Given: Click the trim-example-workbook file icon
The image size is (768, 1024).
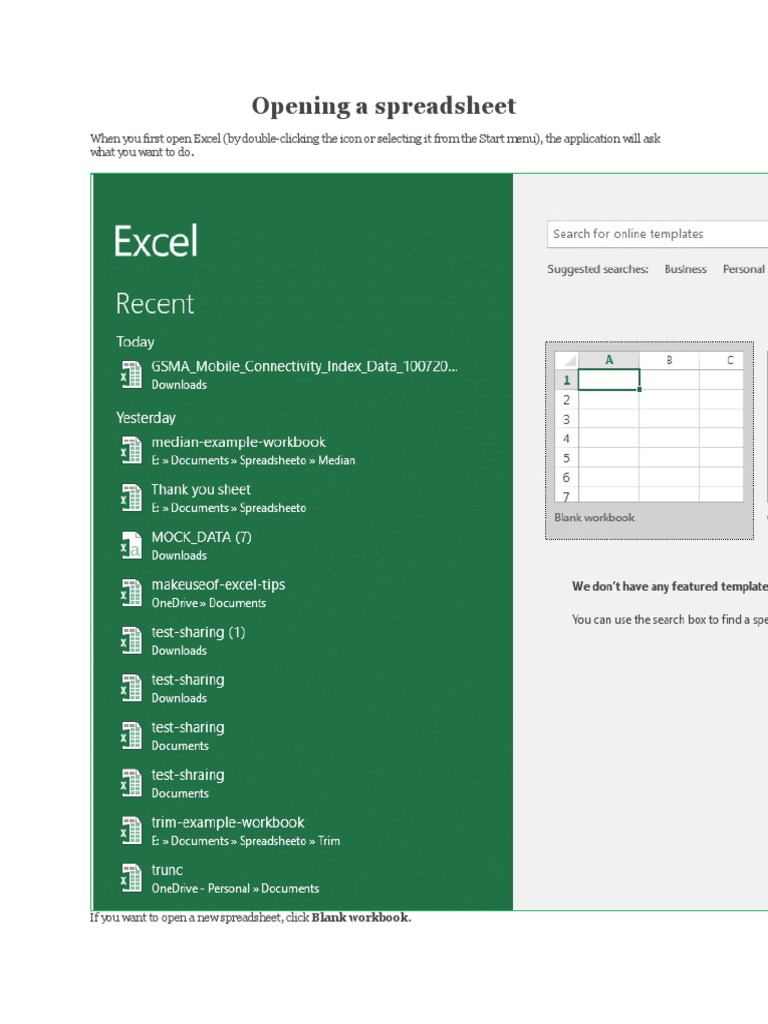Looking at the screenshot, I should [131, 831].
